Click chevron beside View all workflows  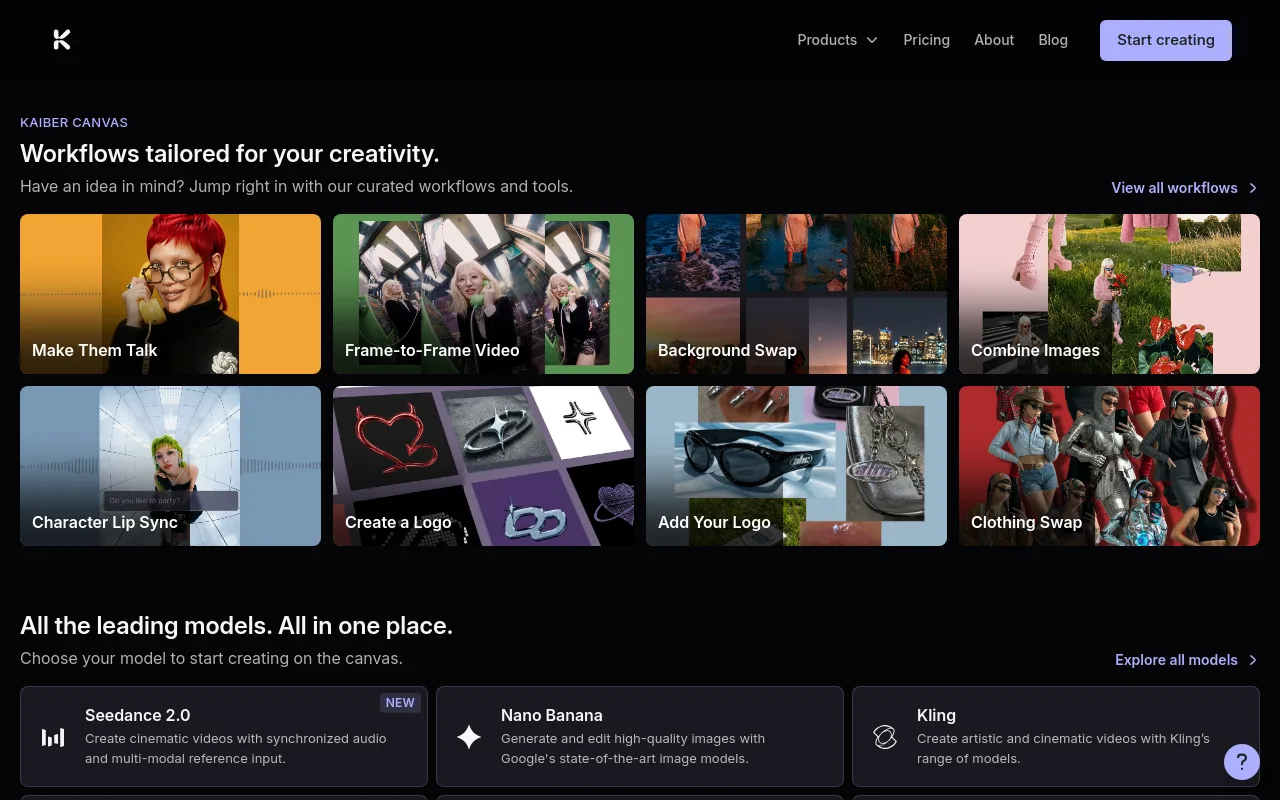point(1253,188)
